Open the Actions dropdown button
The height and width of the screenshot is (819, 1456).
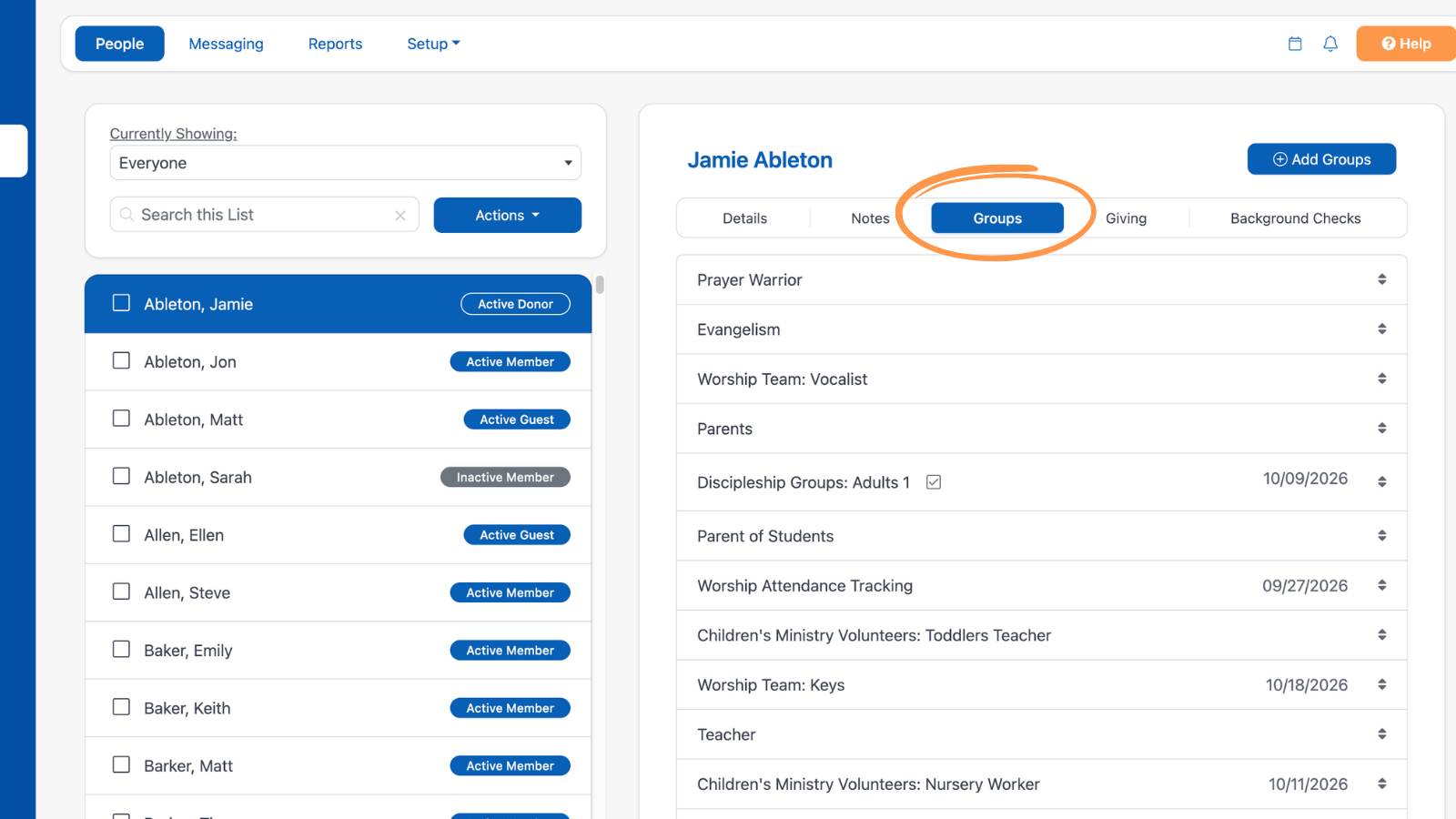click(x=508, y=216)
